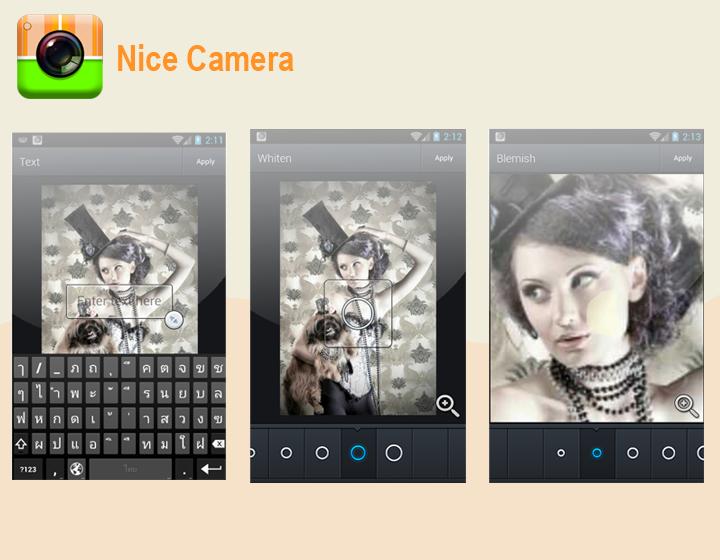The image size is (720, 560).
Task: Tap the Thai ส key
Action: click(x=164, y=419)
